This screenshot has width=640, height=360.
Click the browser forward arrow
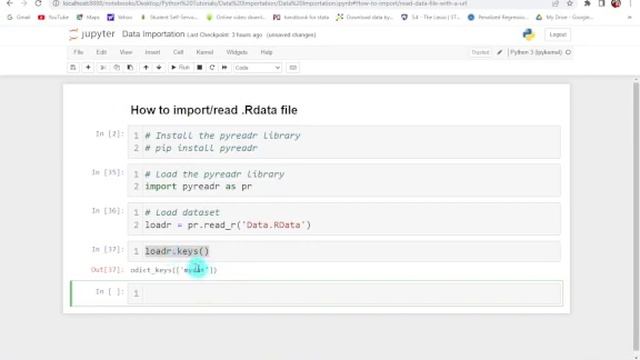click(24, 3)
